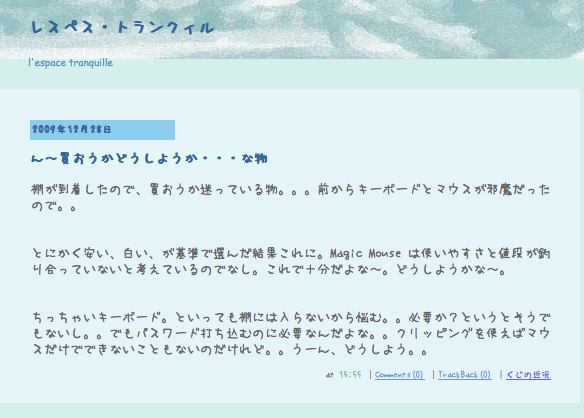This screenshot has height=418, width=584.
Task: Click the watercolor header banner image
Action: (x=292, y=29)
